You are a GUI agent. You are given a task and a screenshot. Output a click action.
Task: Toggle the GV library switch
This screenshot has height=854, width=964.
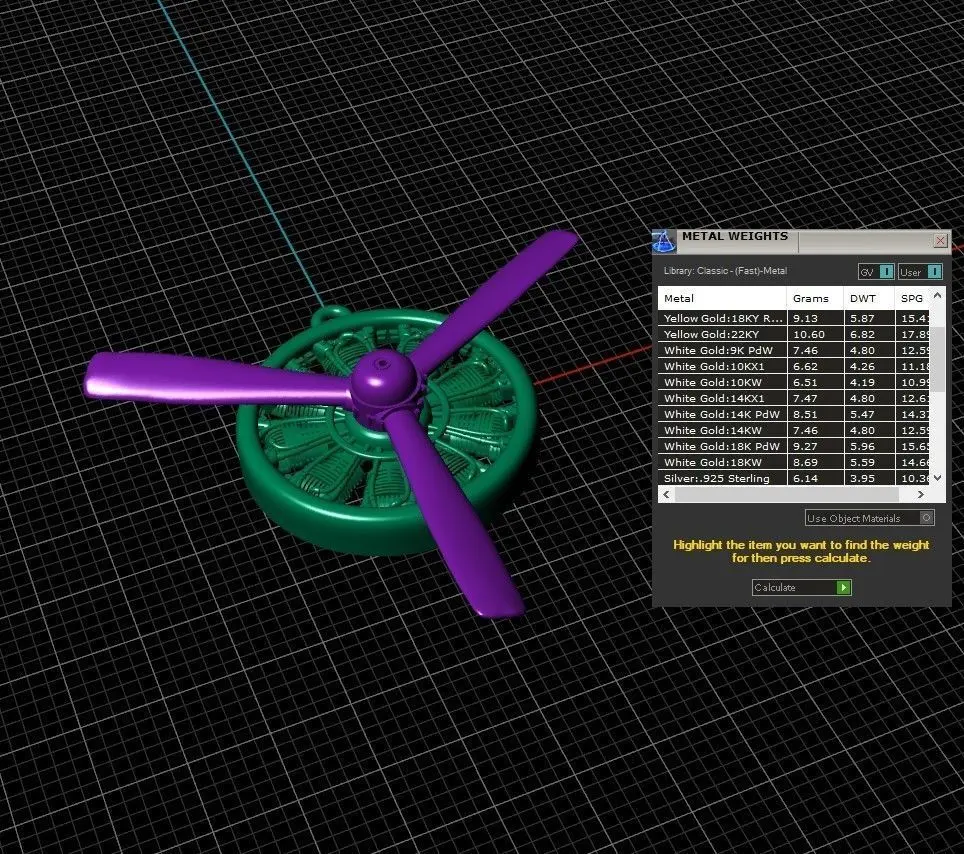[x=876, y=272]
